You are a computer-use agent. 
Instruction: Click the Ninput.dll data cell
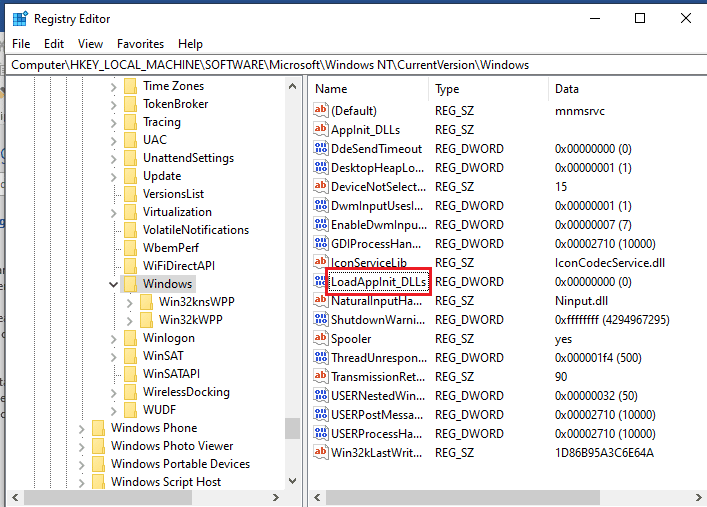pos(581,300)
